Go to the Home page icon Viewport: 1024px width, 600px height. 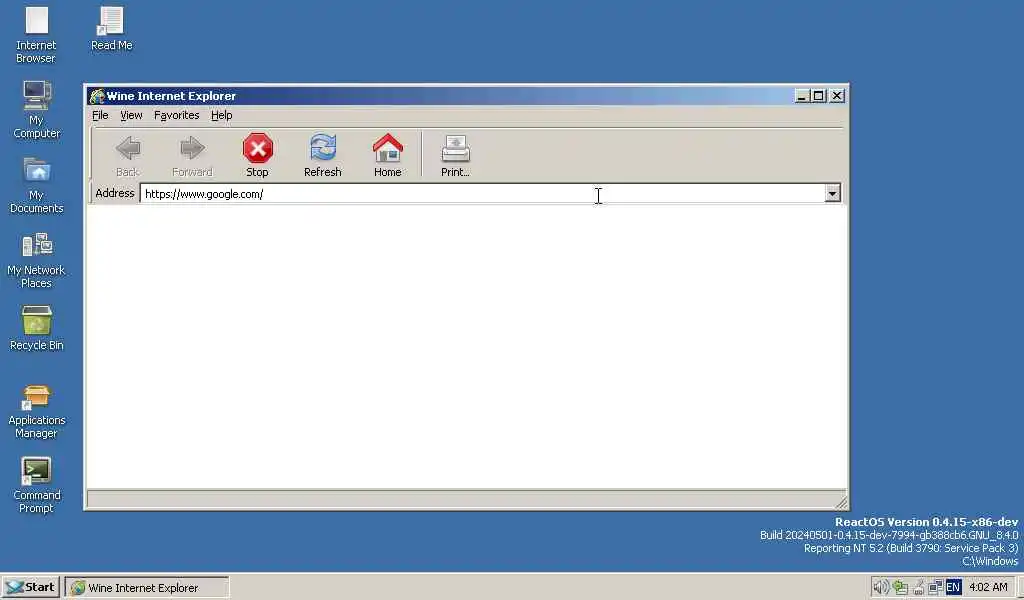(x=387, y=155)
